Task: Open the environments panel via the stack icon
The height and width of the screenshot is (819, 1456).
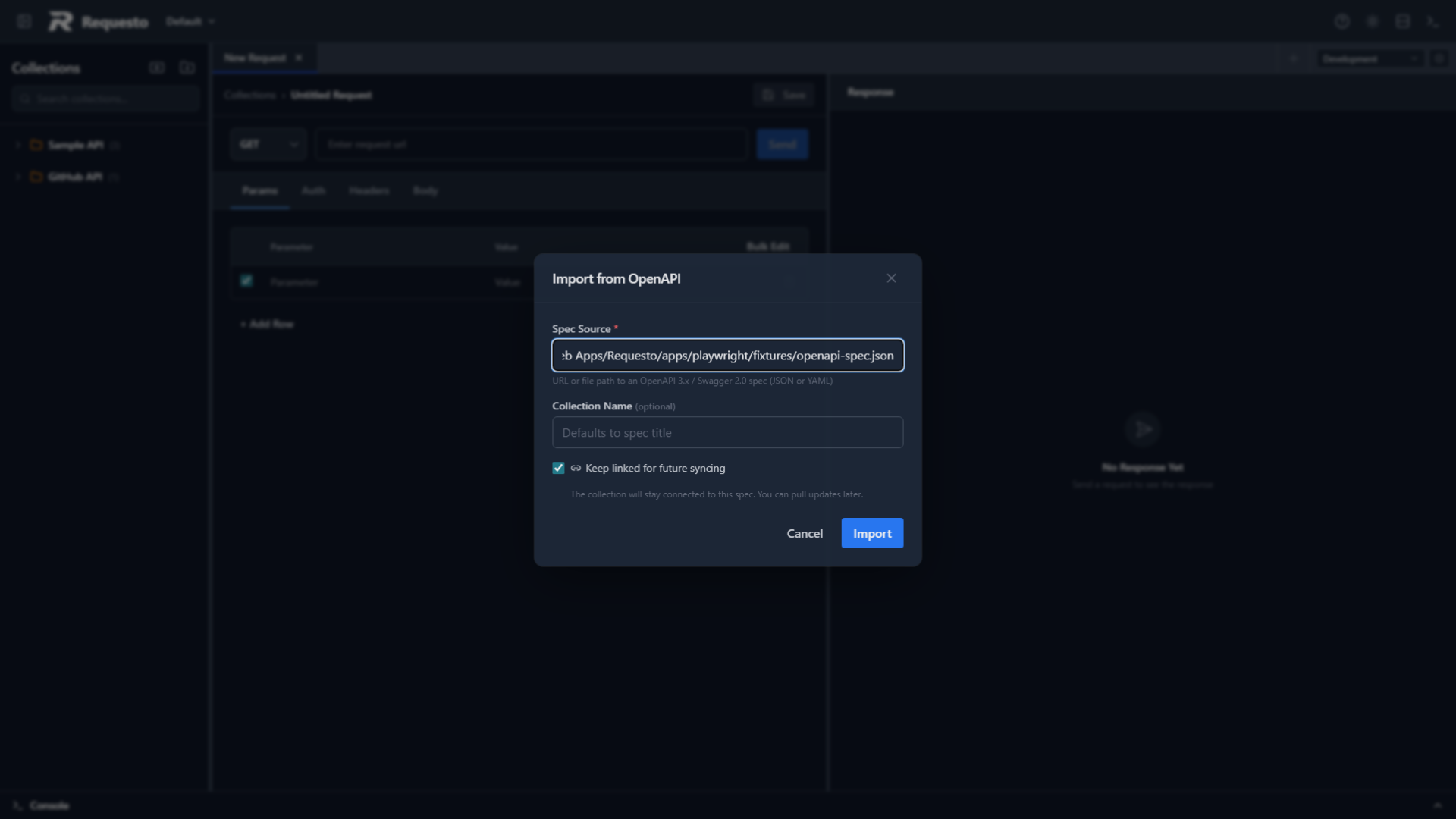Action: [1403, 21]
